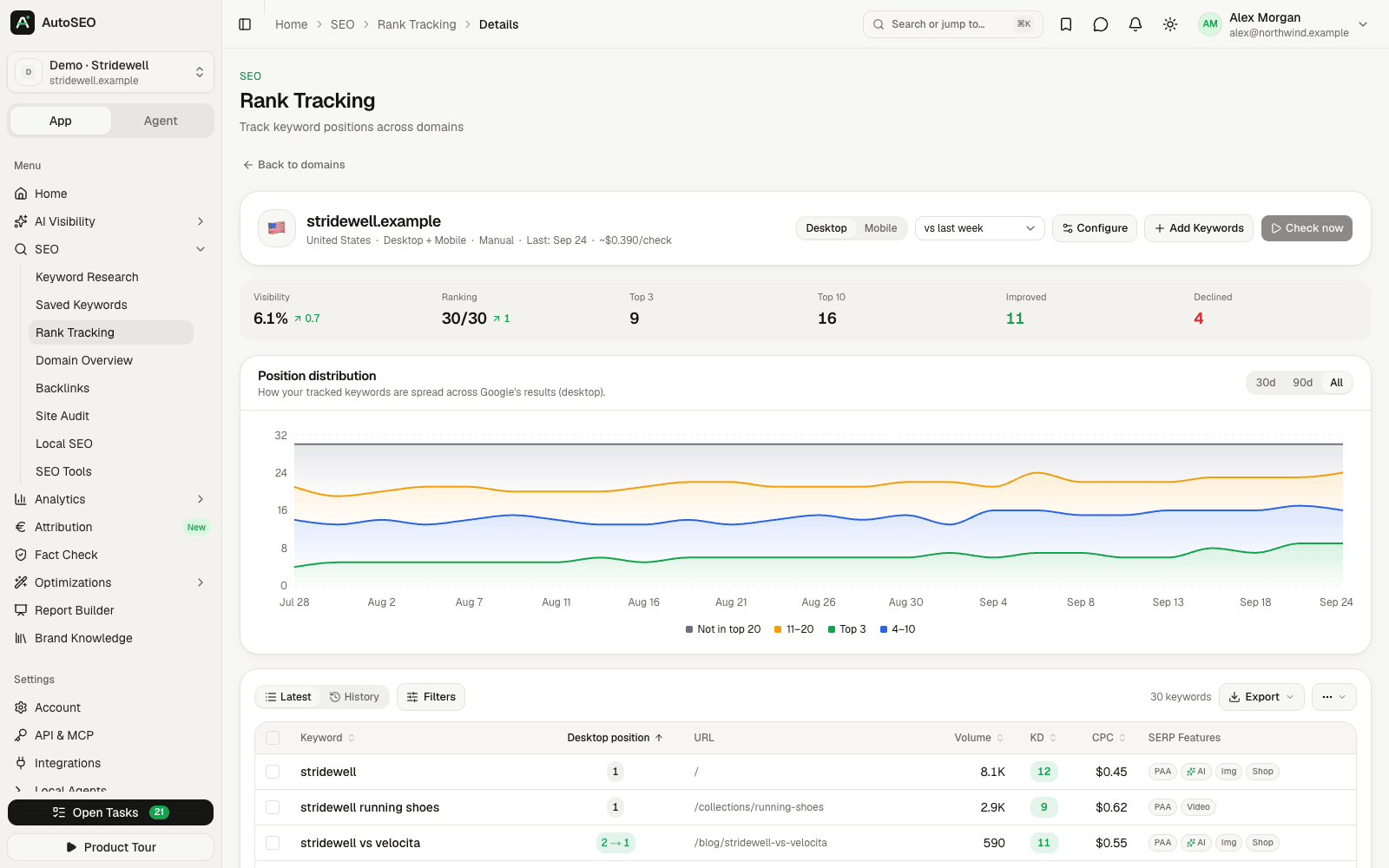The width and height of the screenshot is (1389, 868).
Task: Click the AM user avatar
Action: [1210, 24]
